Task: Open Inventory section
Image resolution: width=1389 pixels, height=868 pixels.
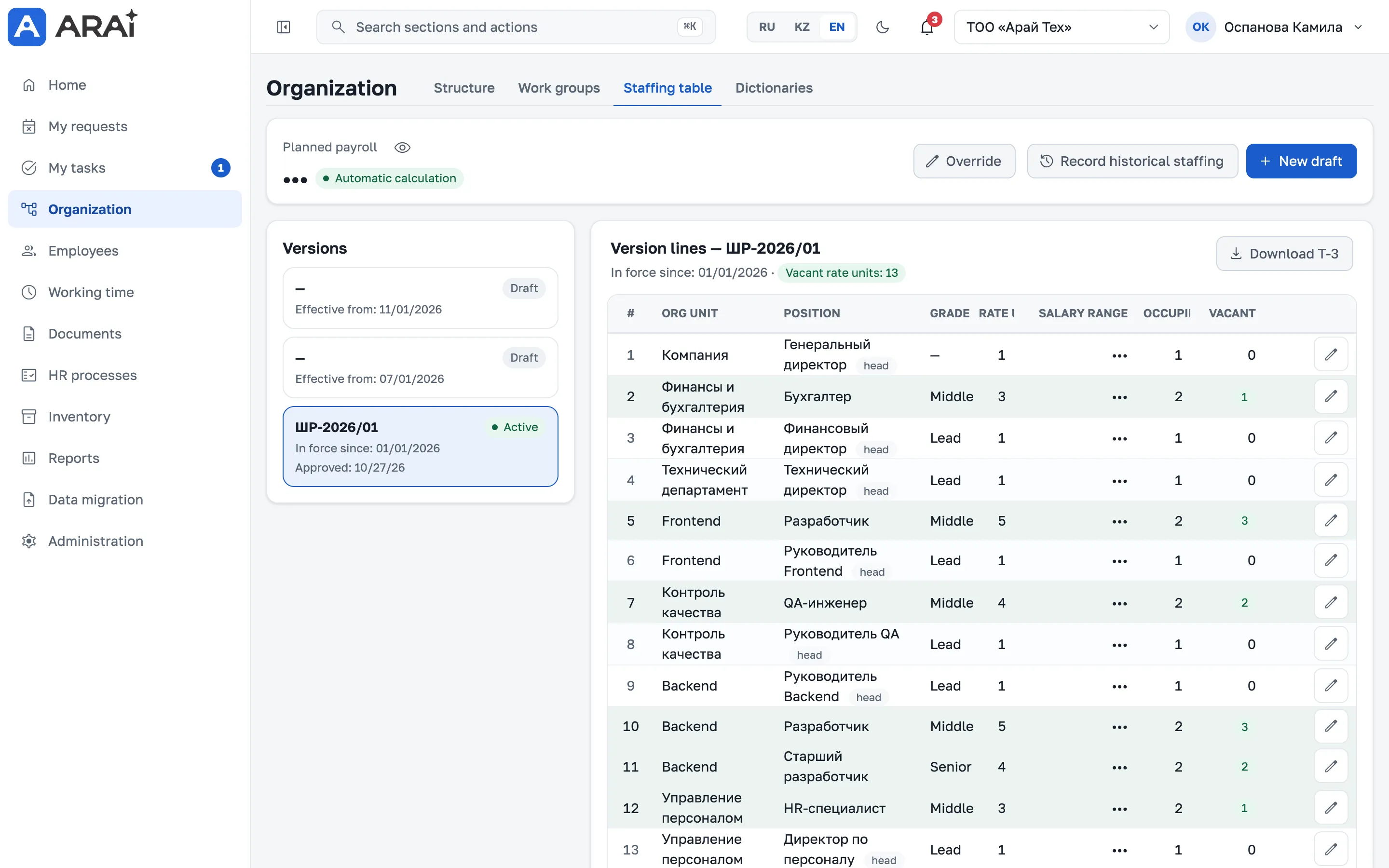Action: tap(124, 417)
